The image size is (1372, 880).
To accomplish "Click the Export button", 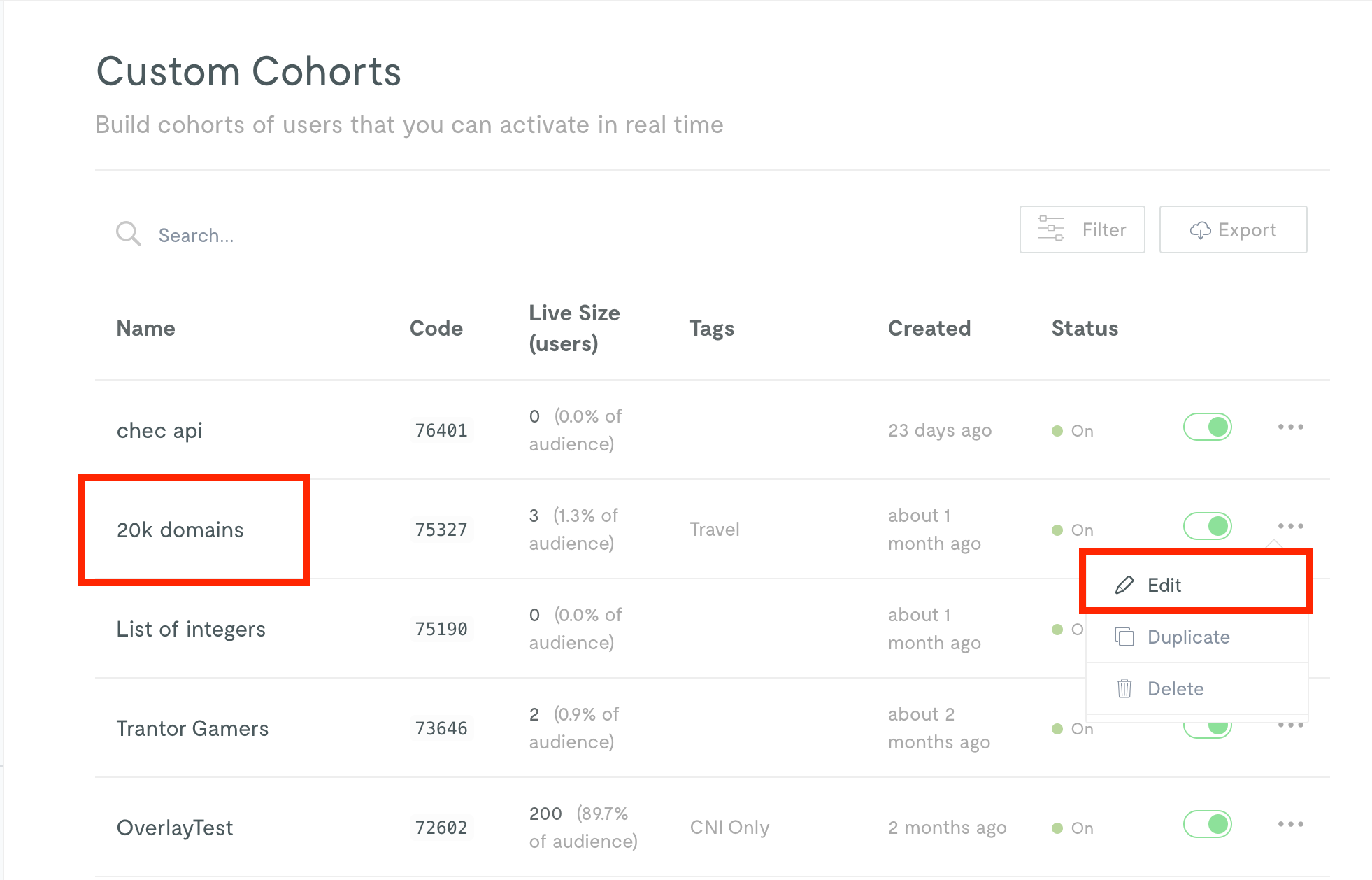I will 1233,229.
